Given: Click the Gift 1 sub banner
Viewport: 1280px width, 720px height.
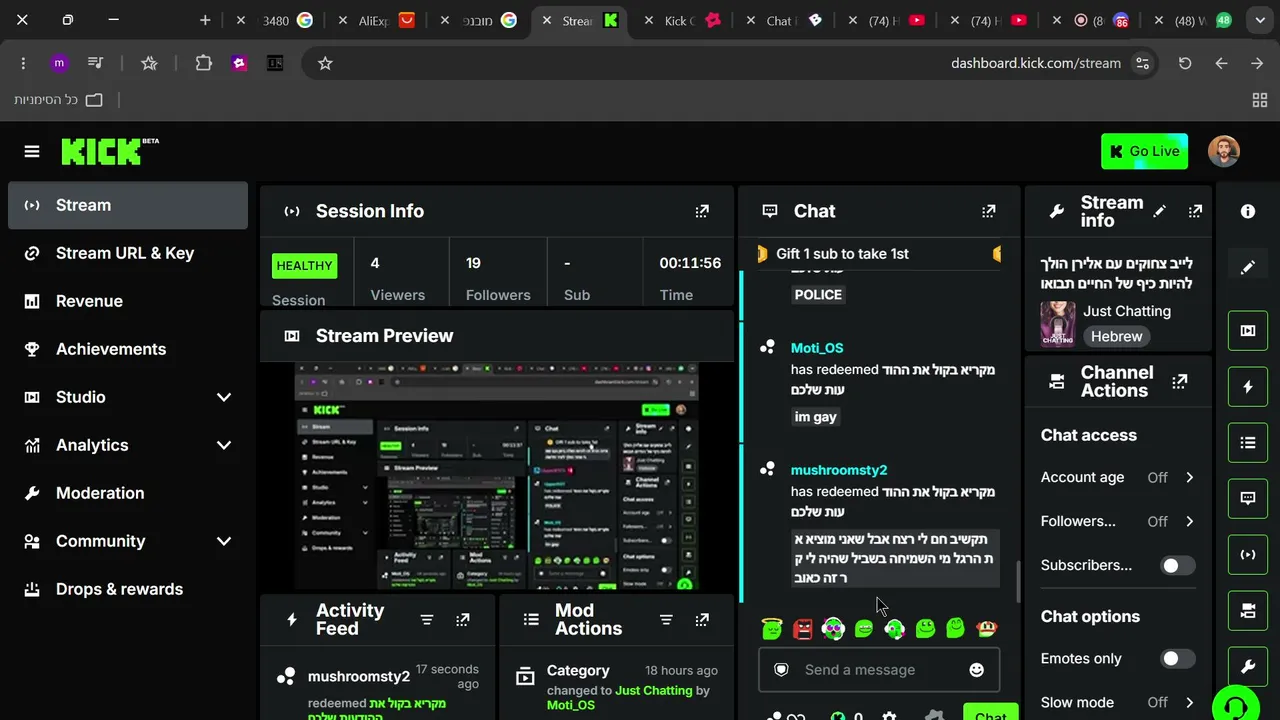Looking at the screenshot, I should pos(880,254).
